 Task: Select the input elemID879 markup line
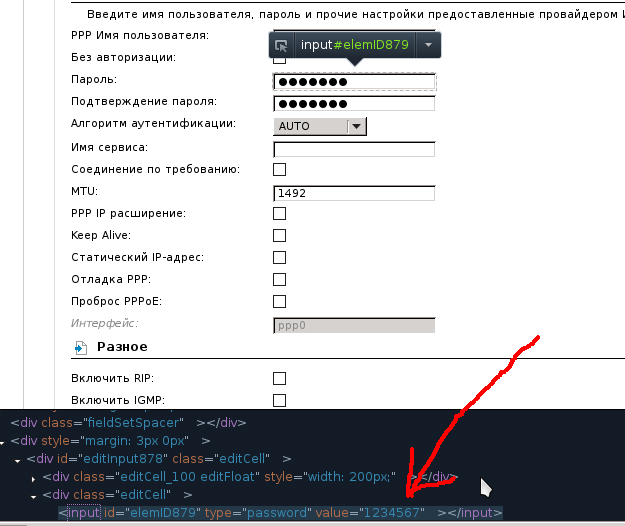(x=281, y=512)
